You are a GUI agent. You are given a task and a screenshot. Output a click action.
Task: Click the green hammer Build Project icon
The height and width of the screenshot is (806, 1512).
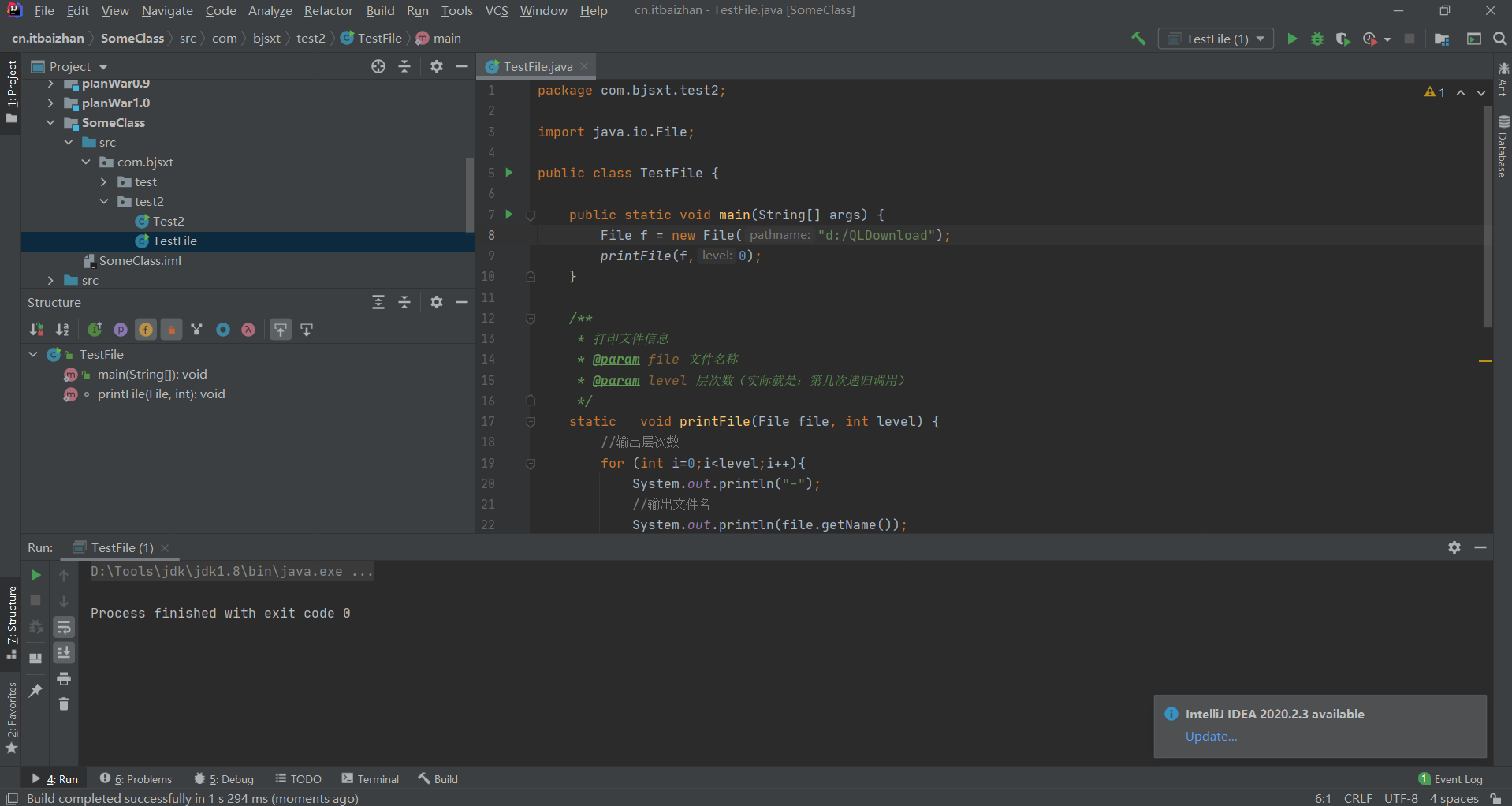(1138, 39)
